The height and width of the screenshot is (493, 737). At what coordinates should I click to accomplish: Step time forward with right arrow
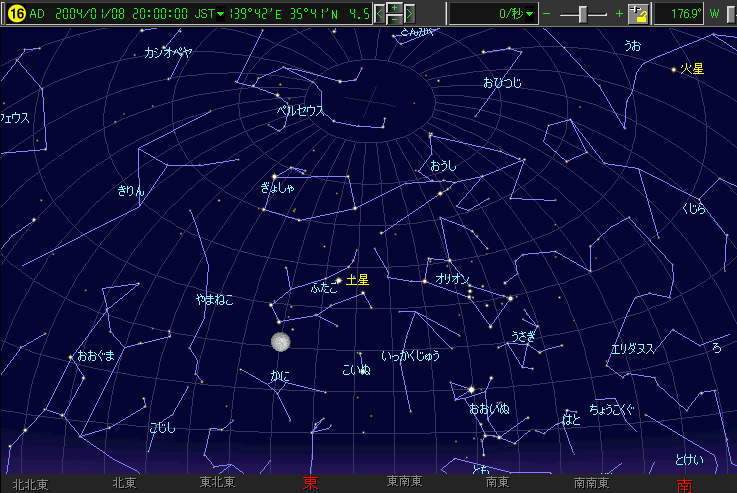point(410,14)
